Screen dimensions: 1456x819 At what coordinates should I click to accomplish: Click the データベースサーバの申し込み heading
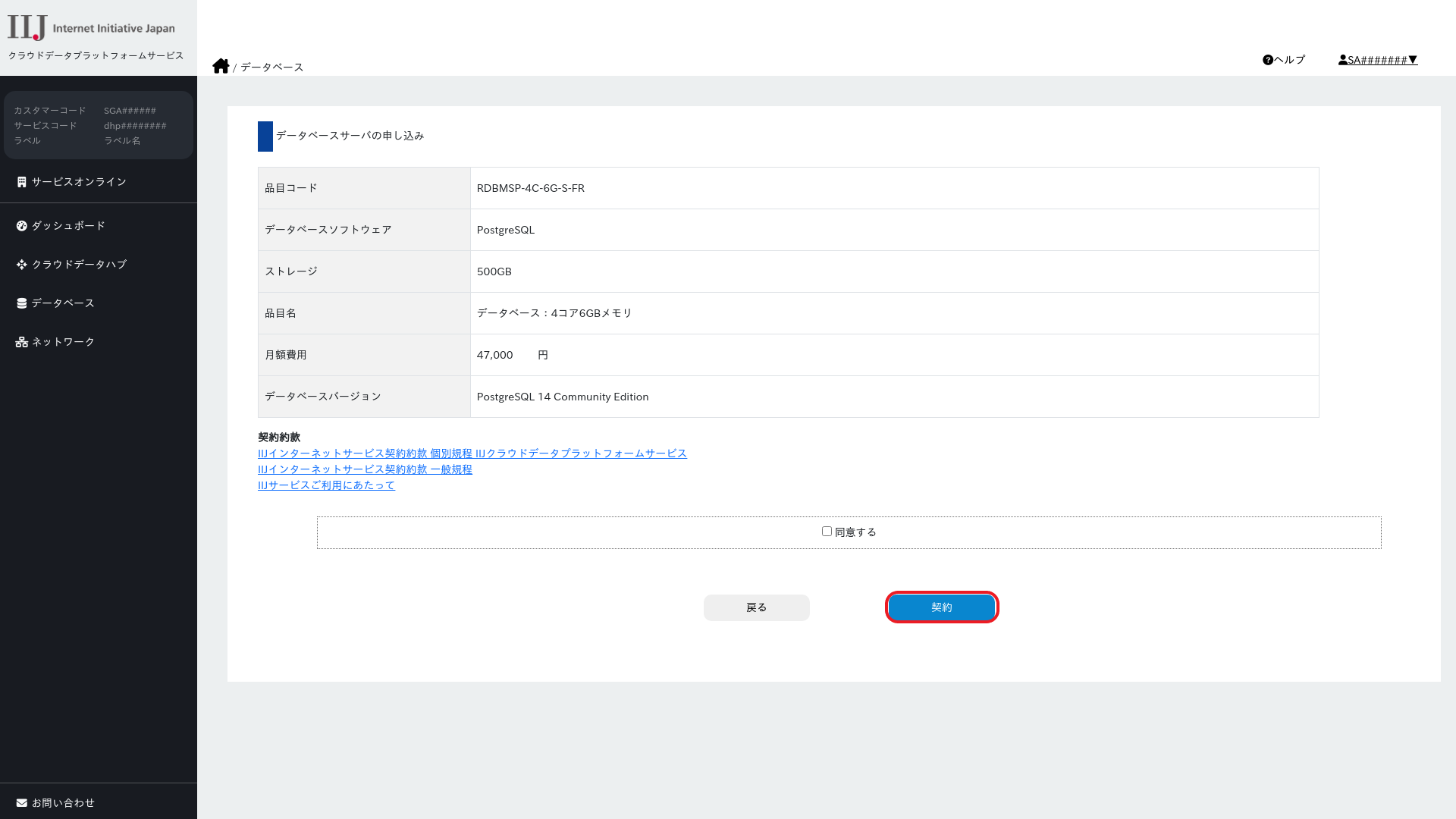point(350,136)
